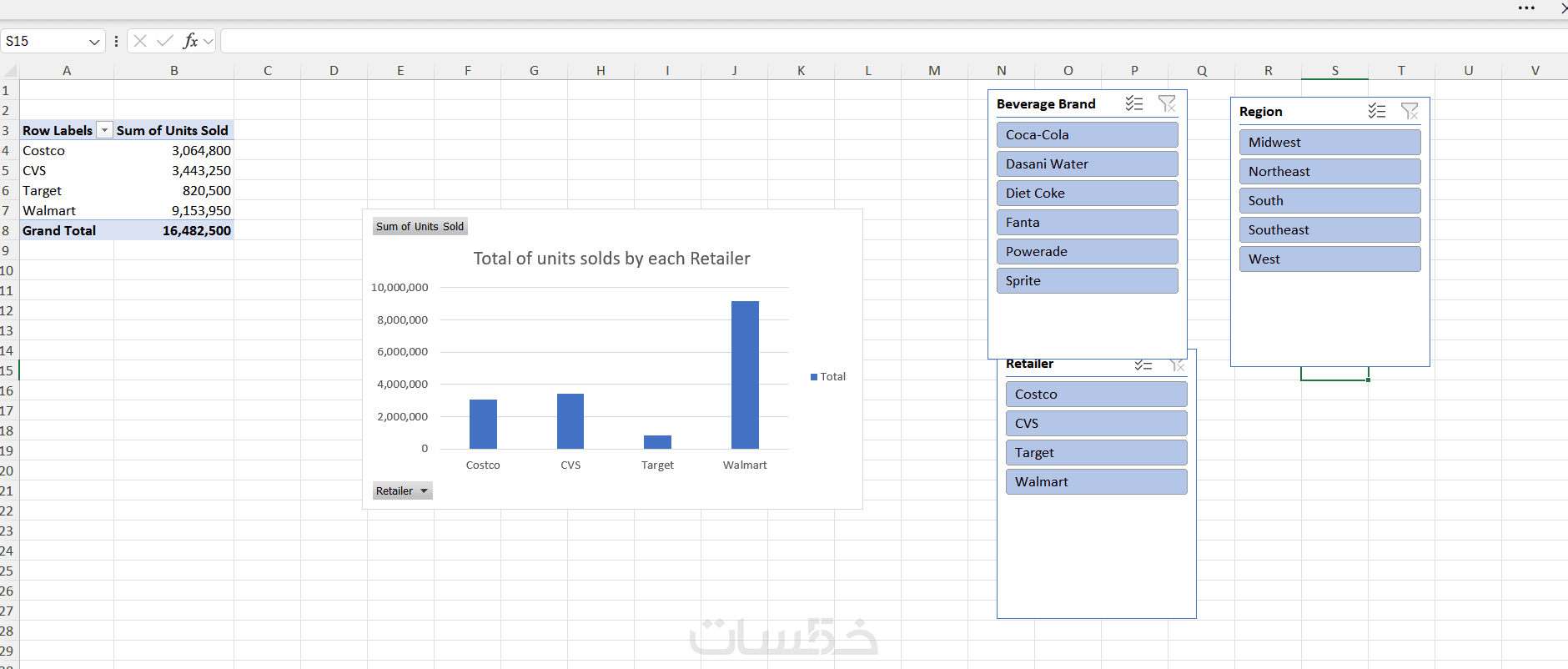Click the Select All corner triangle
Viewport: 1568px width, 669px height.
pyautogui.click(x=10, y=71)
